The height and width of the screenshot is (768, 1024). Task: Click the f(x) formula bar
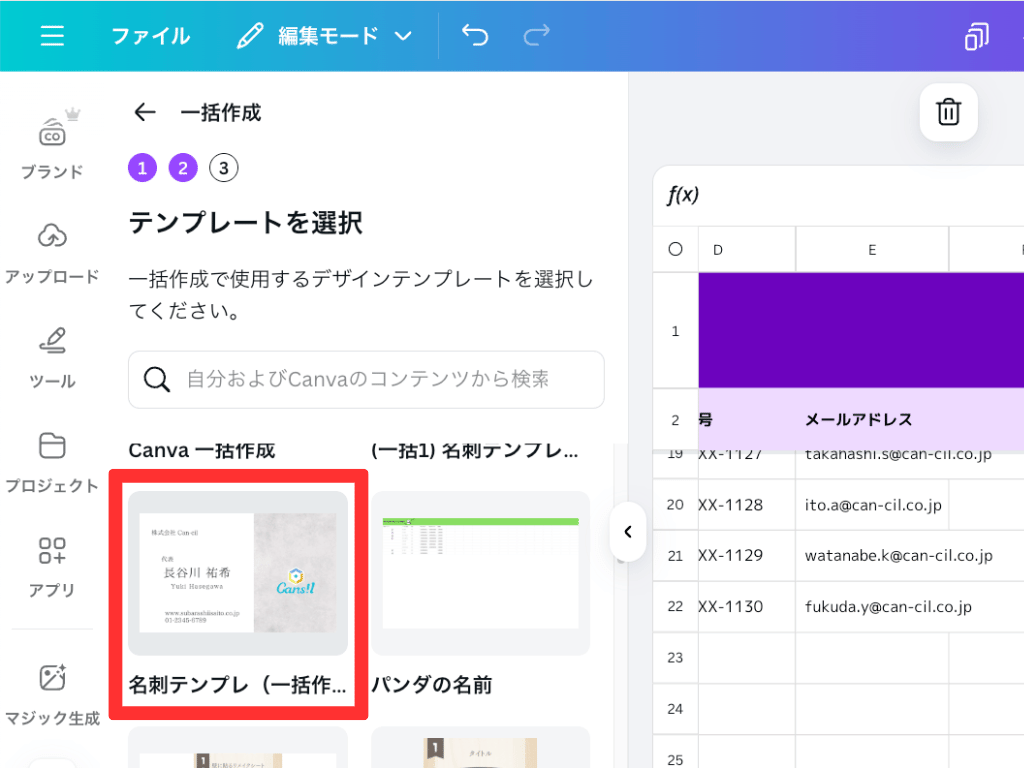[x=839, y=195]
